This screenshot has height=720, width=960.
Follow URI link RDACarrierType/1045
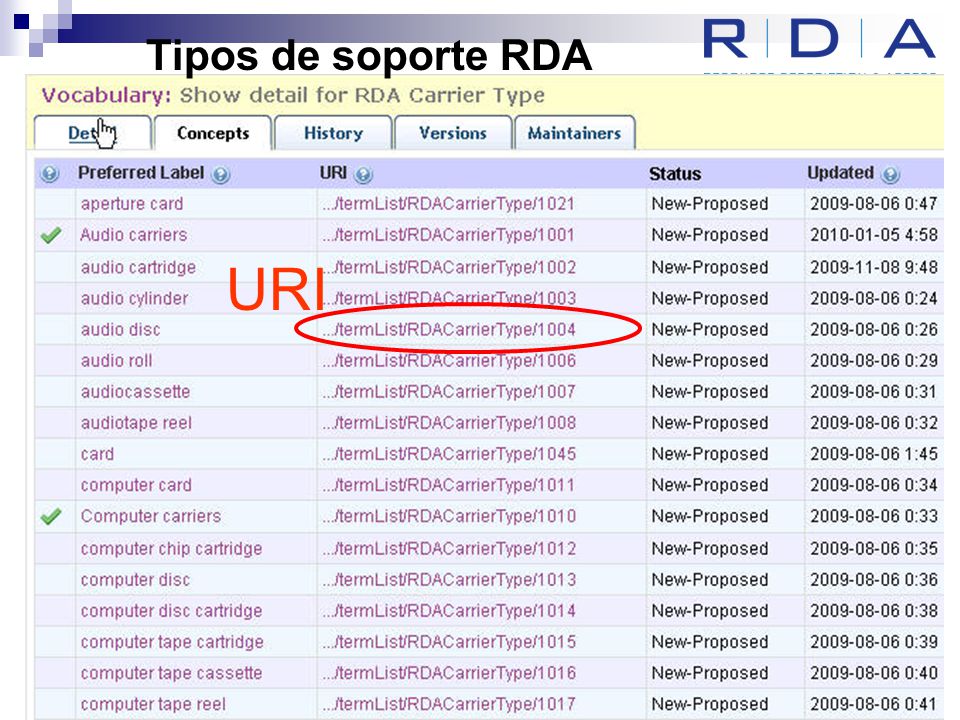[449, 454]
